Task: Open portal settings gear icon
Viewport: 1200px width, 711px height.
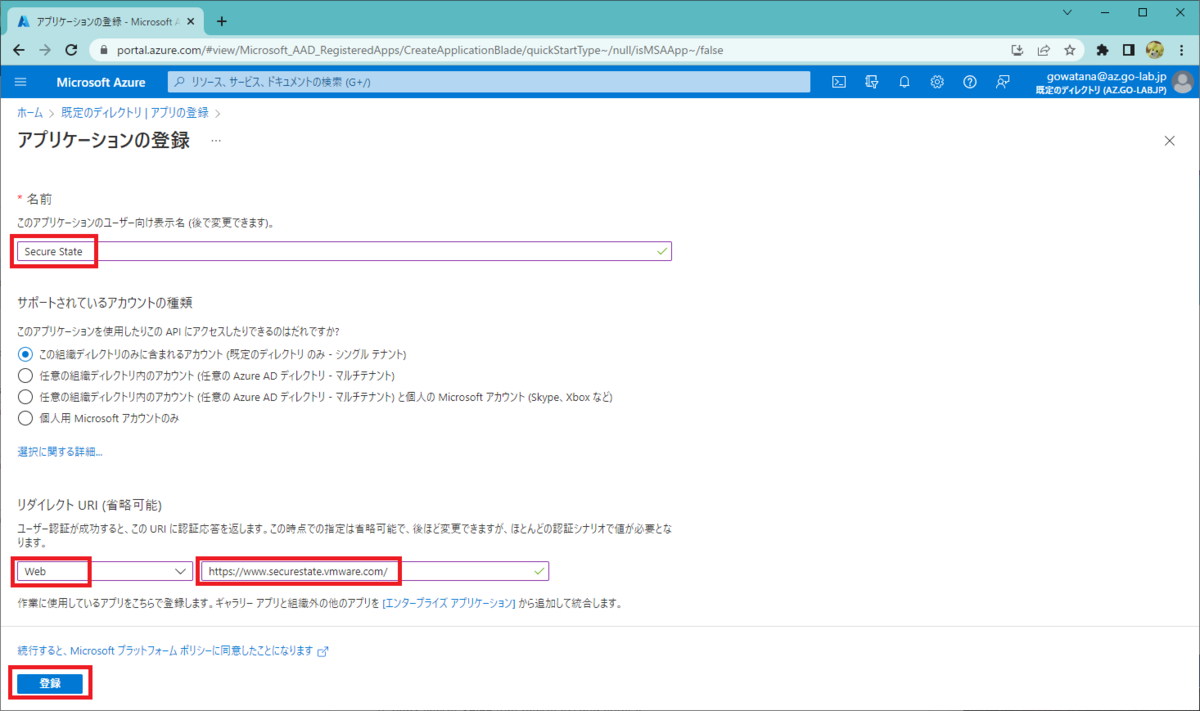Action: pyautogui.click(x=937, y=82)
